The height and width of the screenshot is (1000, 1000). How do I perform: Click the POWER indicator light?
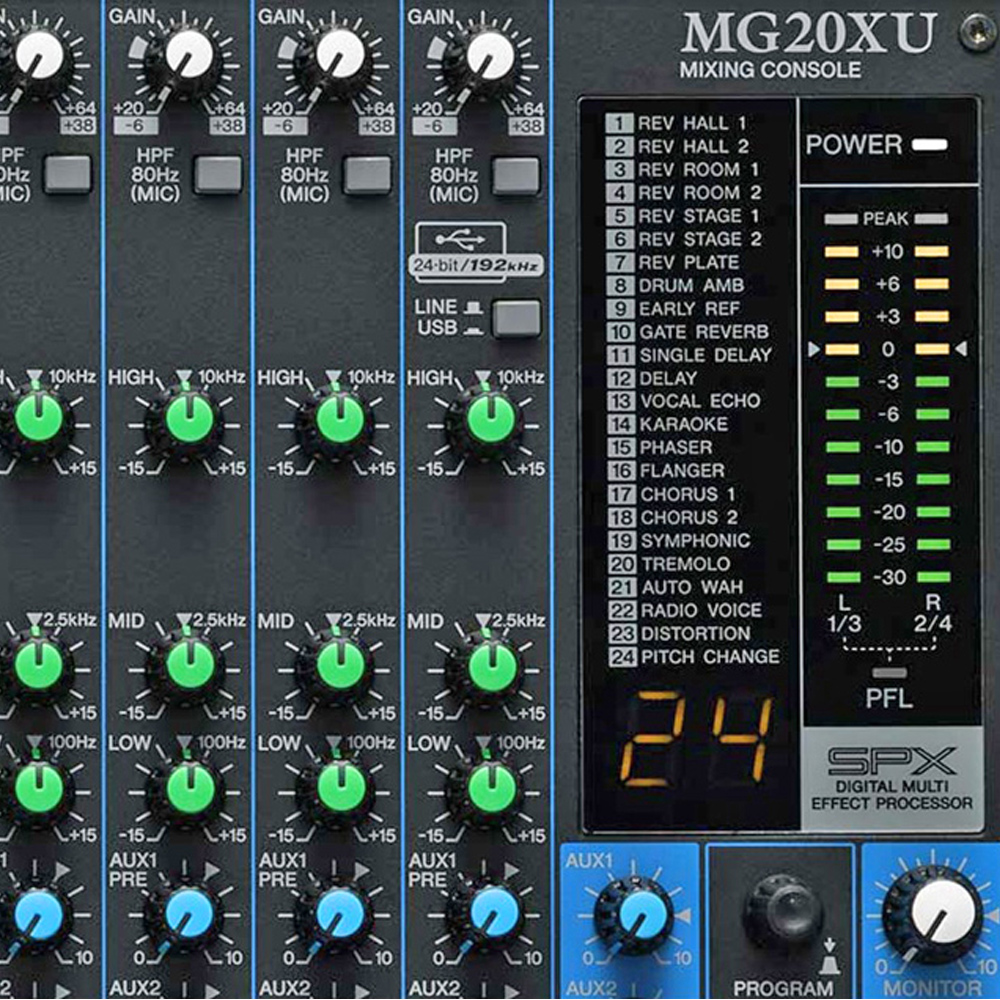[929, 145]
